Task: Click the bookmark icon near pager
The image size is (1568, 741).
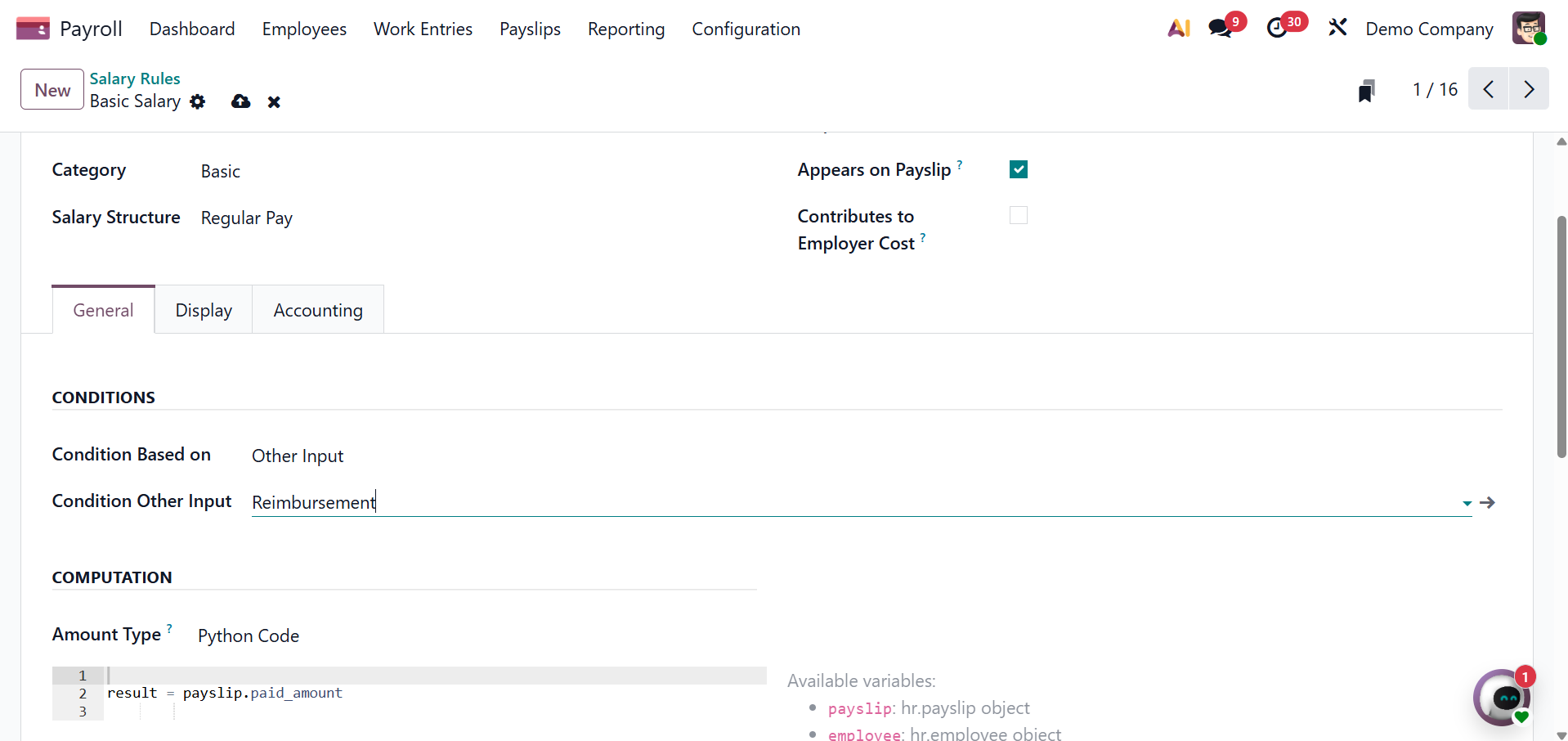Action: [x=1366, y=91]
